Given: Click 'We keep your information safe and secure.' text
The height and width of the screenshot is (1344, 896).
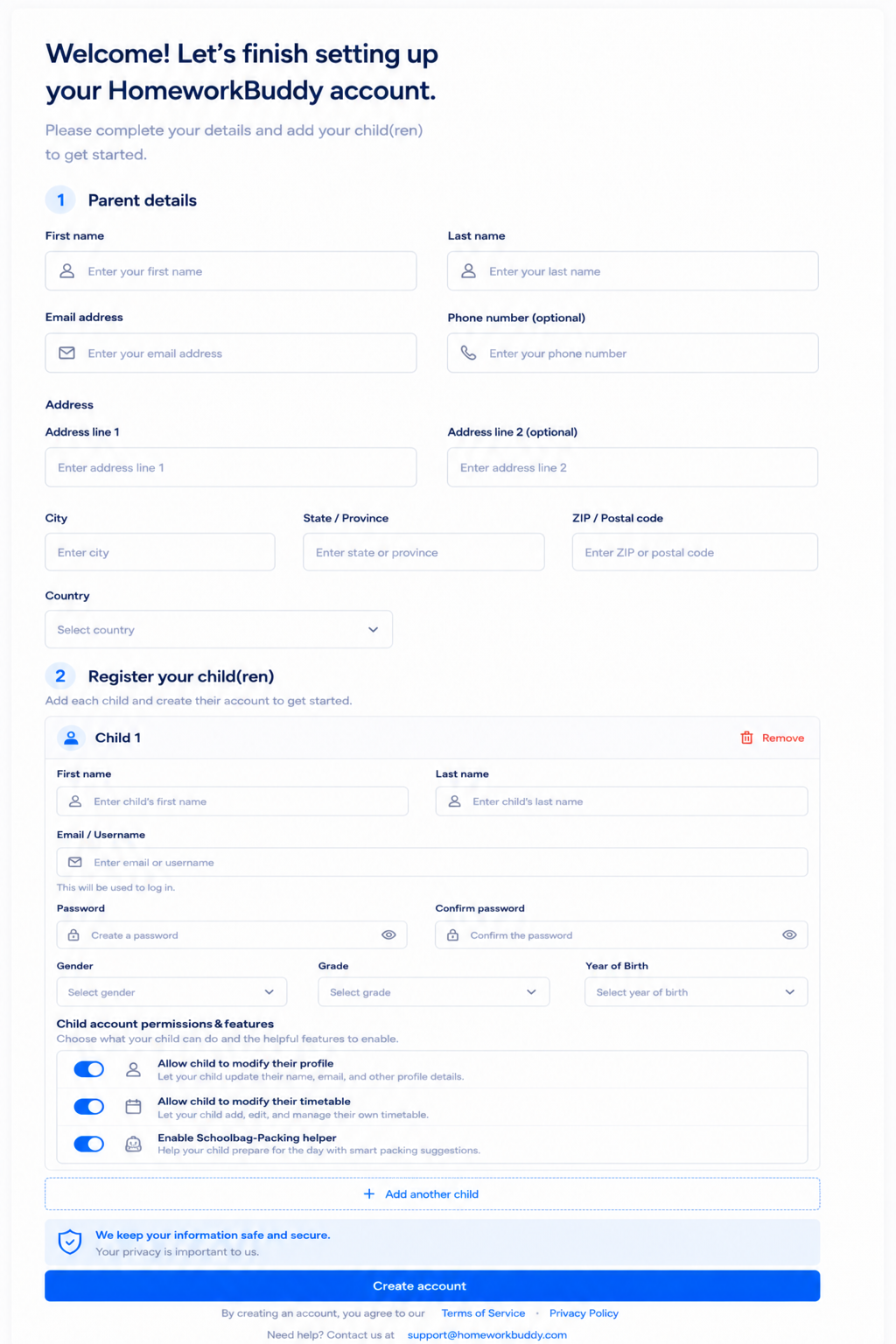Looking at the screenshot, I should point(213,1235).
